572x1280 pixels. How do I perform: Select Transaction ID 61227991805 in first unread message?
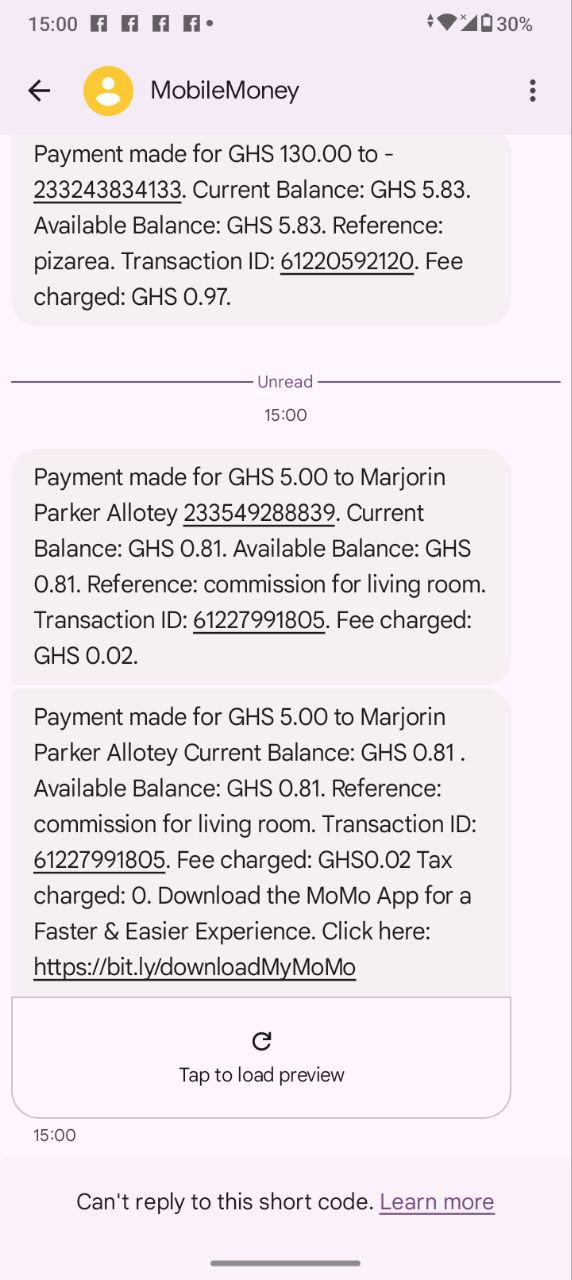[259, 620]
